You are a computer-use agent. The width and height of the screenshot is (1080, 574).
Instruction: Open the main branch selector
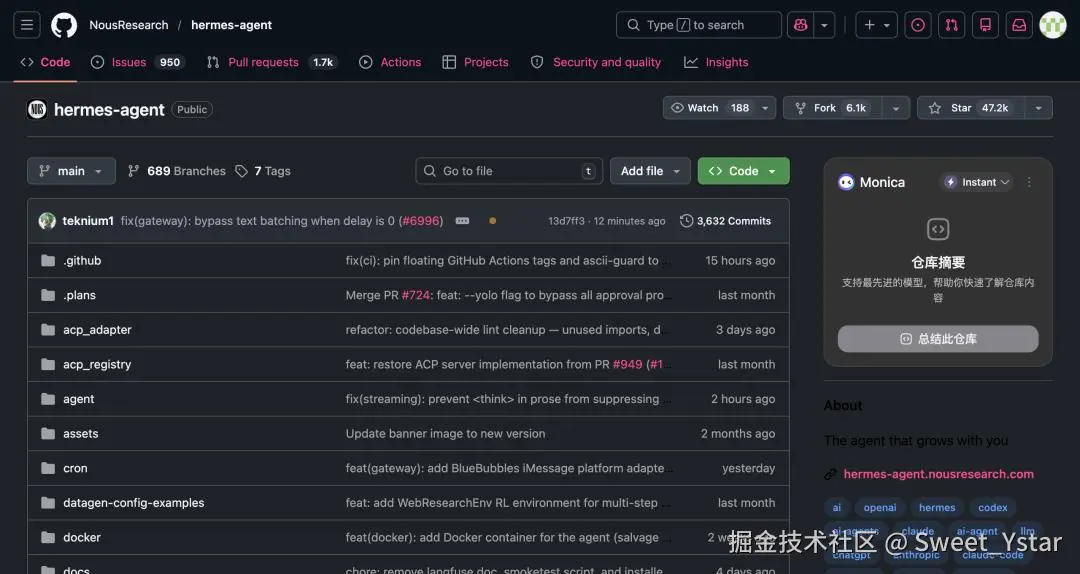(x=71, y=171)
